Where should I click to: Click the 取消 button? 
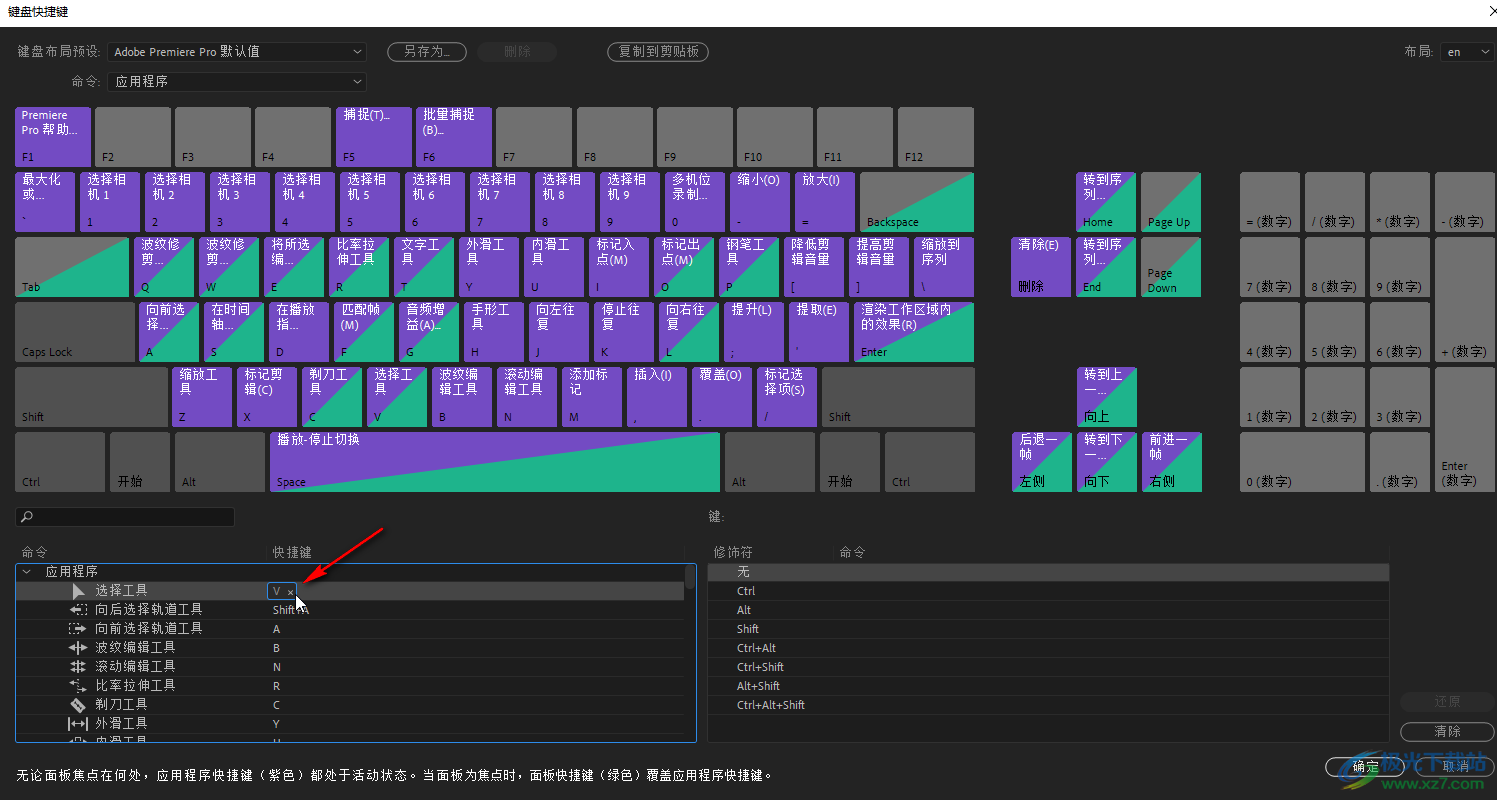point(1455,766)
